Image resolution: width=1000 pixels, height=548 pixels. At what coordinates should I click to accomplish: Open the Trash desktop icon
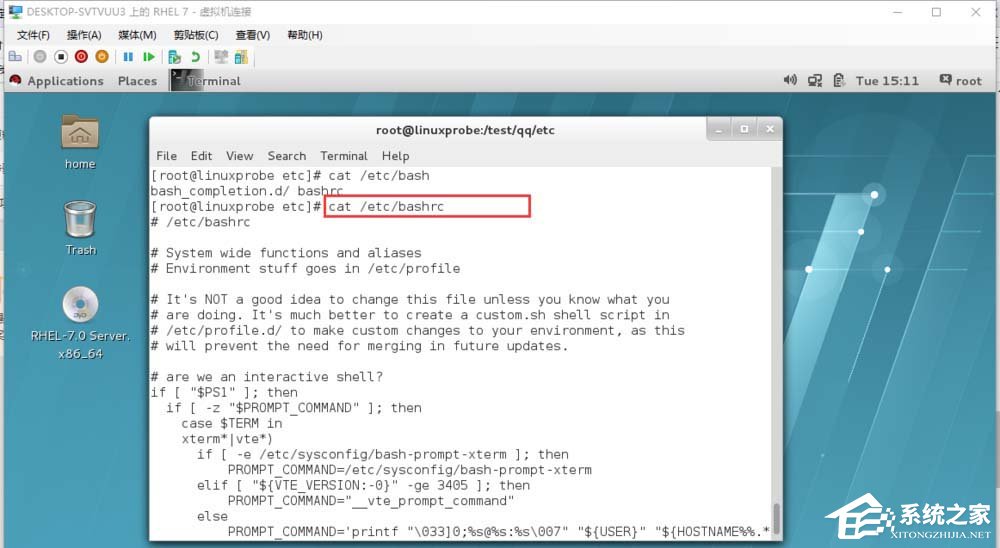80,228
